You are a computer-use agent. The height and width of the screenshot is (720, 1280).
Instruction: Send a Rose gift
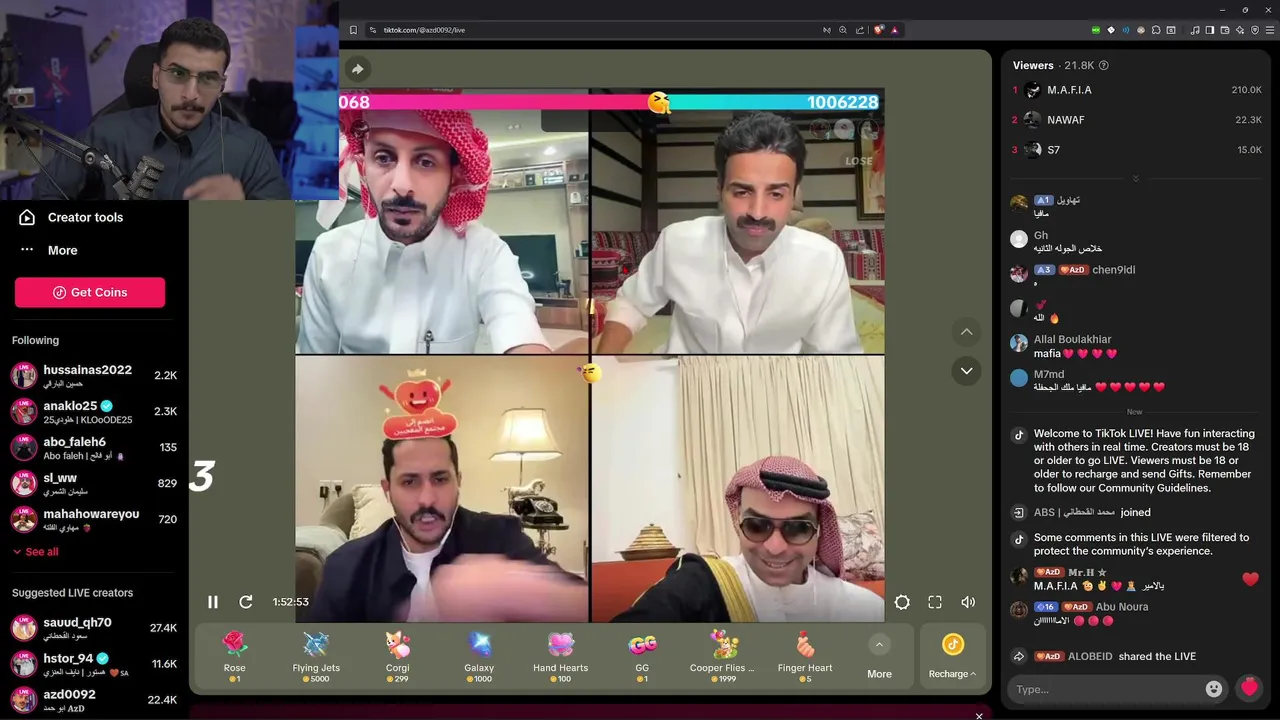coord(234,656)
